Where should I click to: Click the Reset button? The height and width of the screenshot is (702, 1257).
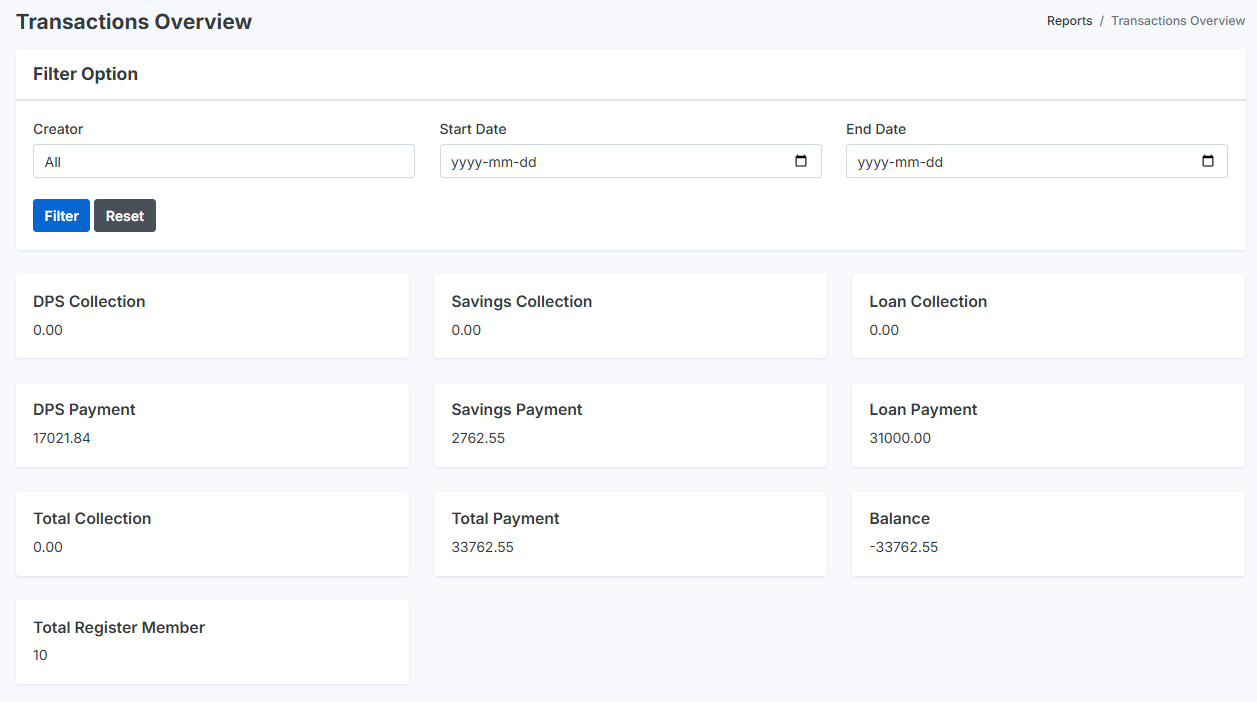pos(125,216)
